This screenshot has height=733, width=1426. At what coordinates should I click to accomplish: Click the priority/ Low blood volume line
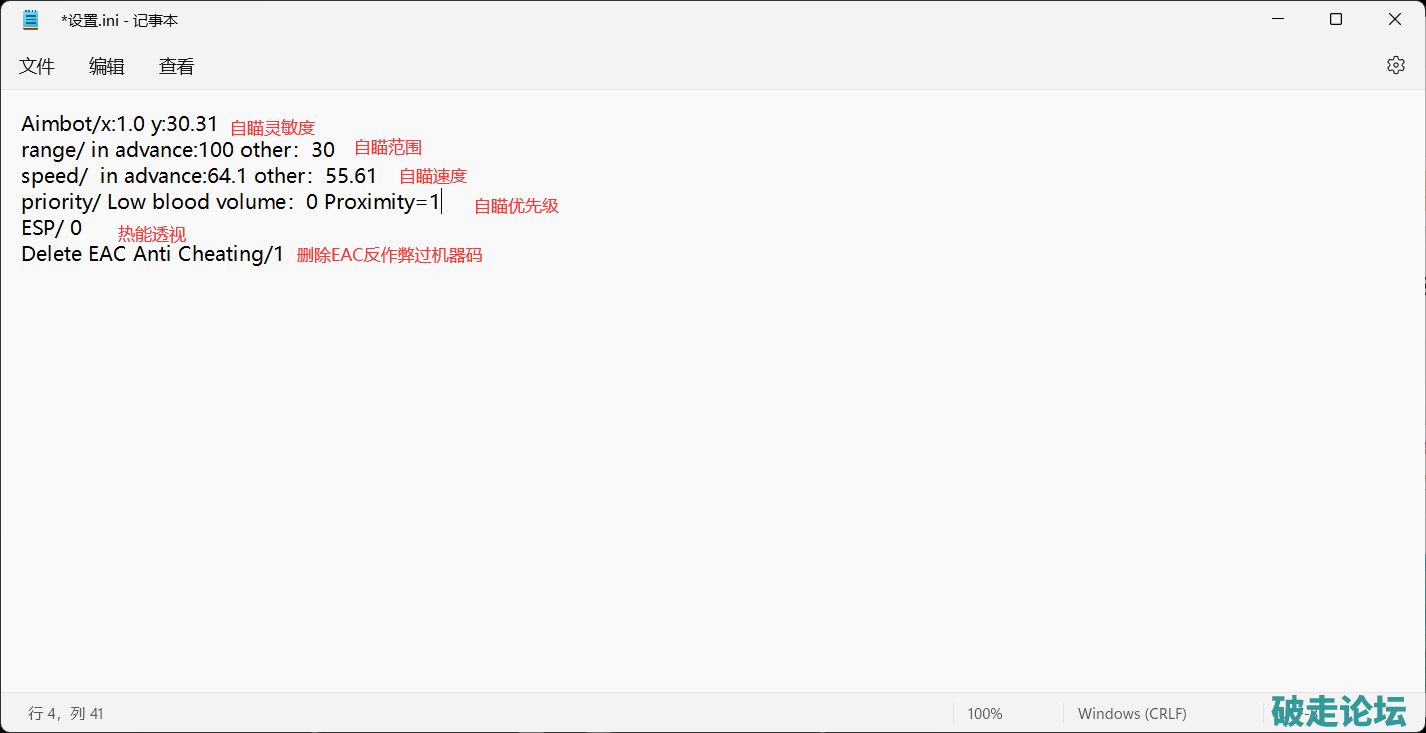click(230, 202)
